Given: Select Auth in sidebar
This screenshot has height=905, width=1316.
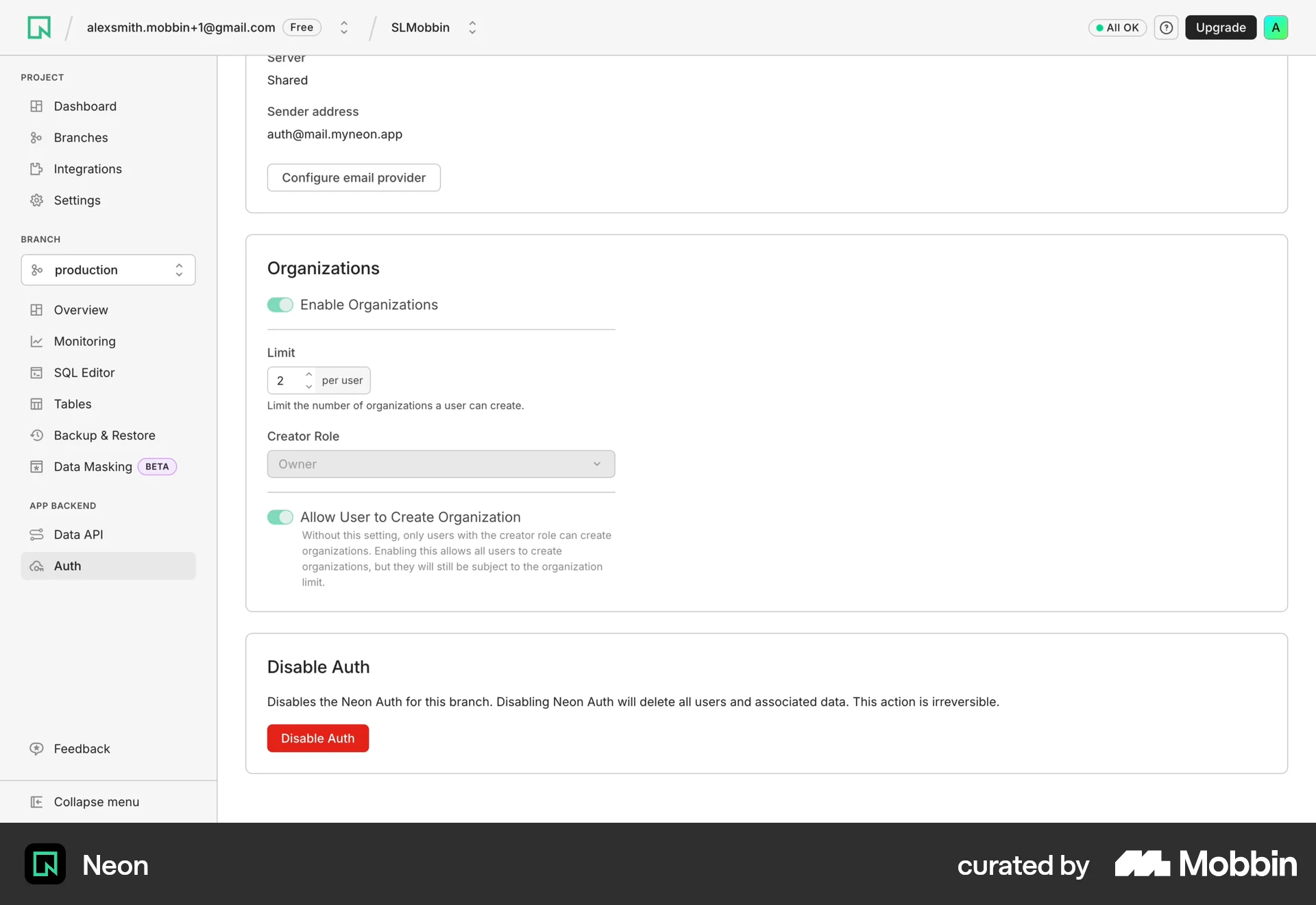Looking at the screenshot, I should [x=108, y=566].
